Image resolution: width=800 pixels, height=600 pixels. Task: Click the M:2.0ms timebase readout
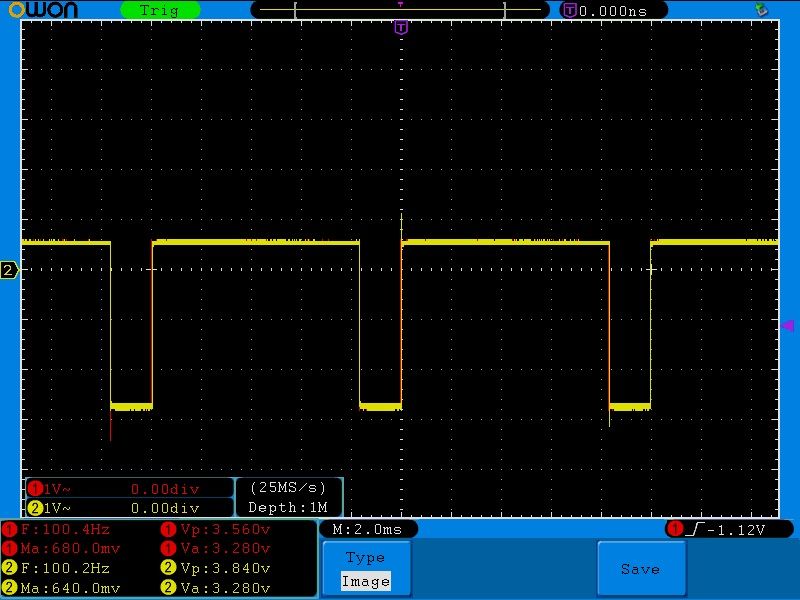point(367,529)
